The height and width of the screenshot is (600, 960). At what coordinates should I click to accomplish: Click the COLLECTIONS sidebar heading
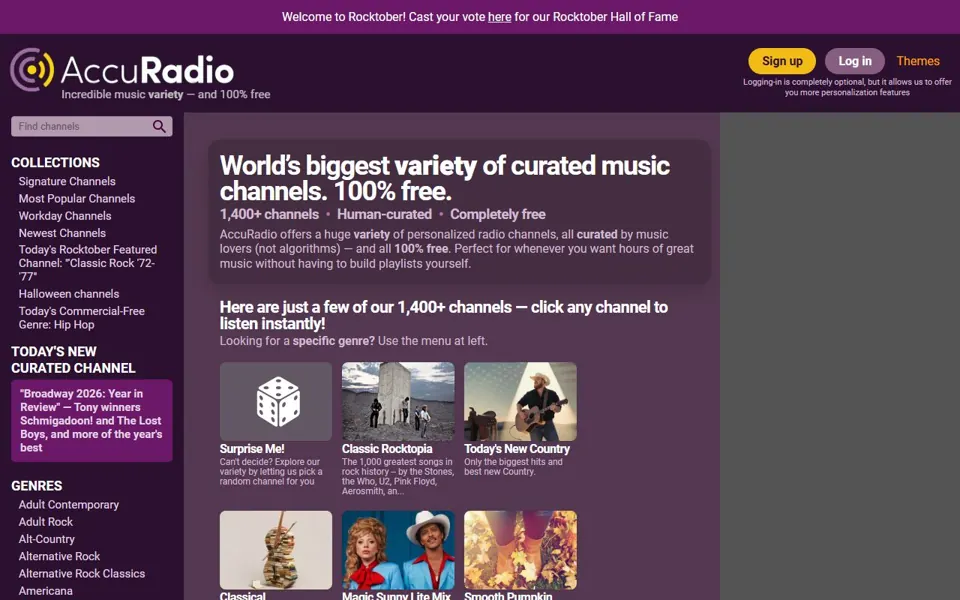(55, 162)
